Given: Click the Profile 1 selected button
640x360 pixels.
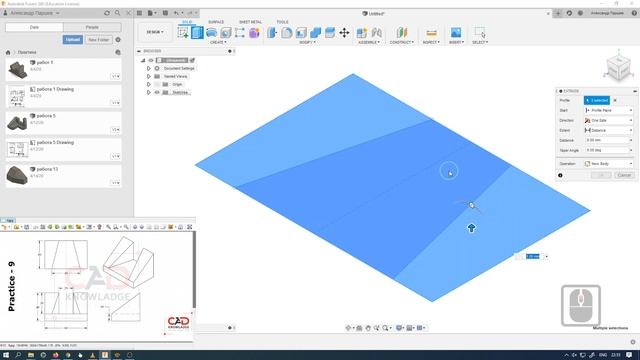Looking at the screenshot, I should click(x=597, y=100).
